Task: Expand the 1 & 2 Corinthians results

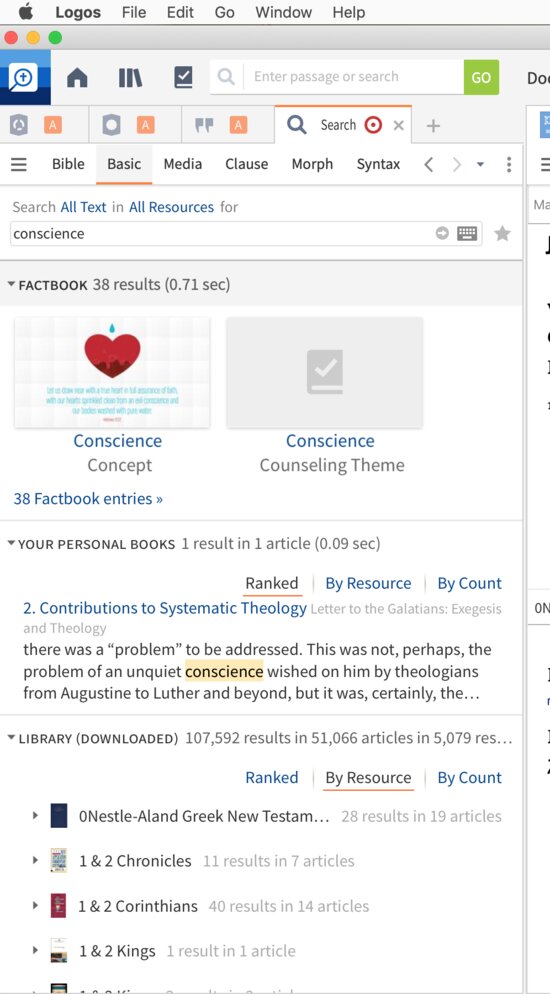Action: (35, 905)
